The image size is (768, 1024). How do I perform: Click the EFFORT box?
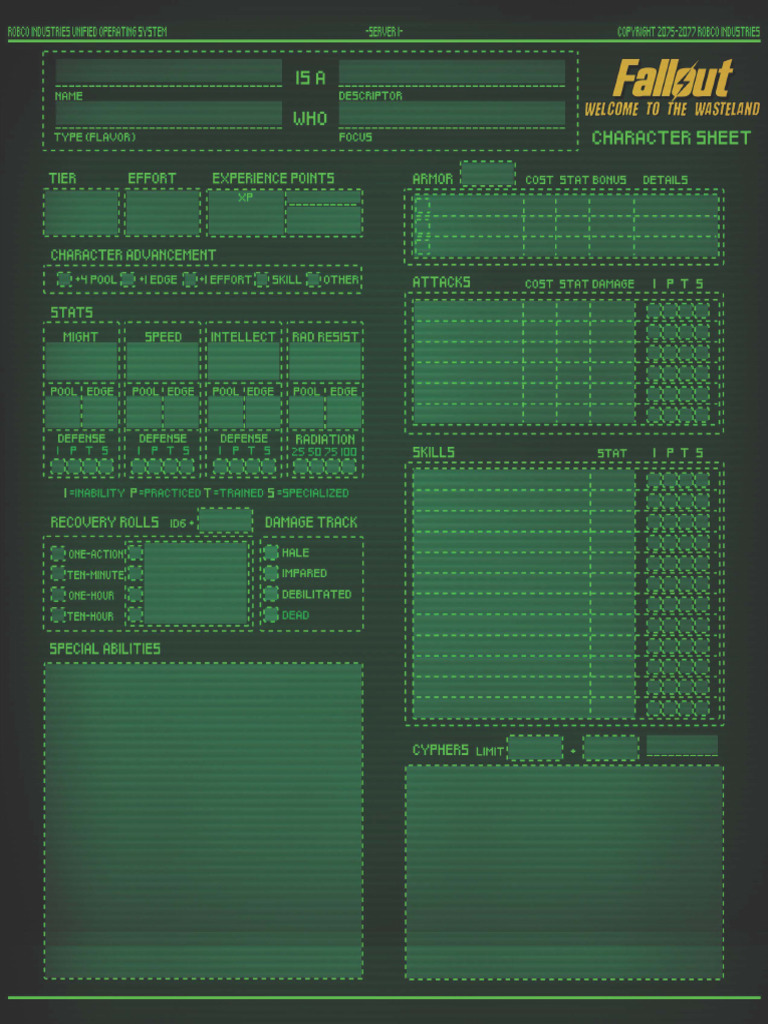click(163, 212)
